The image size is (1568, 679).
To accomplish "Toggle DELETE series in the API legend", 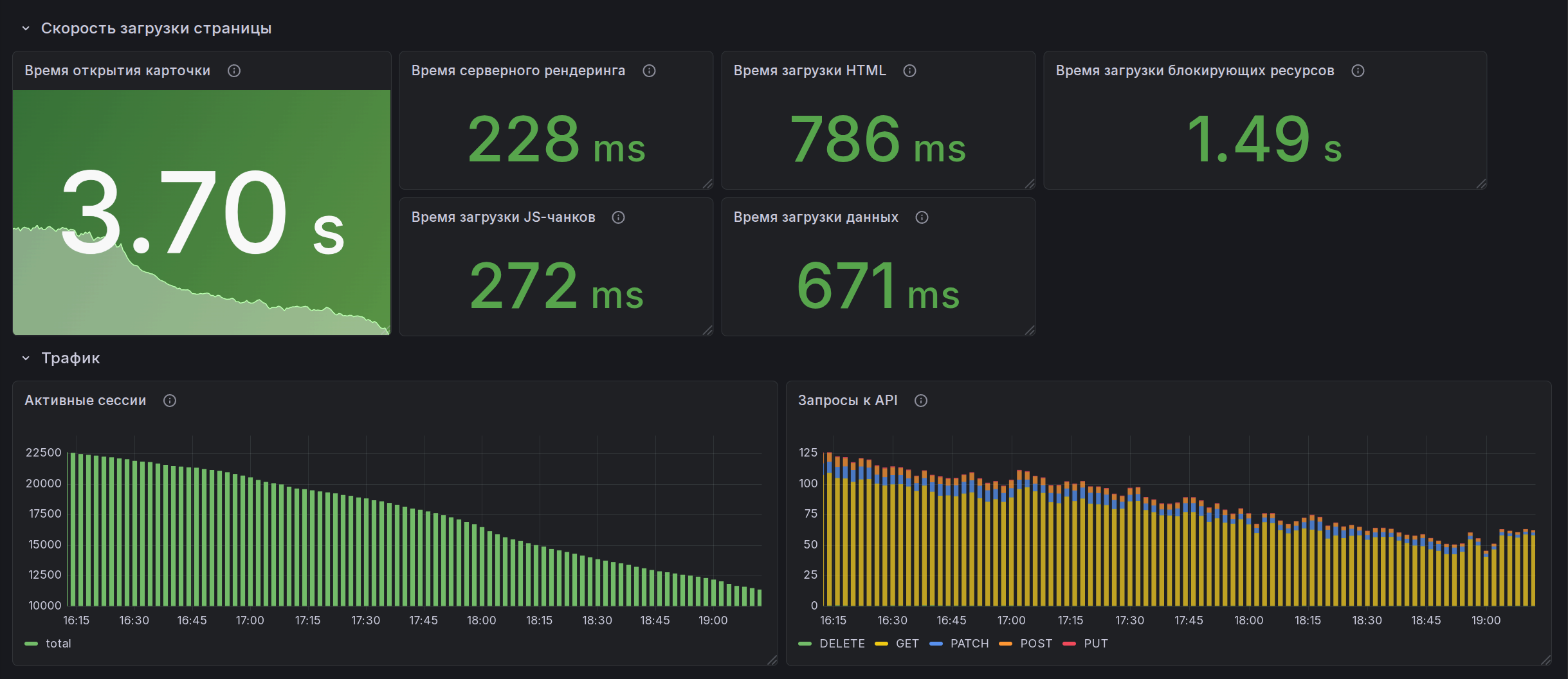I will tap(843, 644).
